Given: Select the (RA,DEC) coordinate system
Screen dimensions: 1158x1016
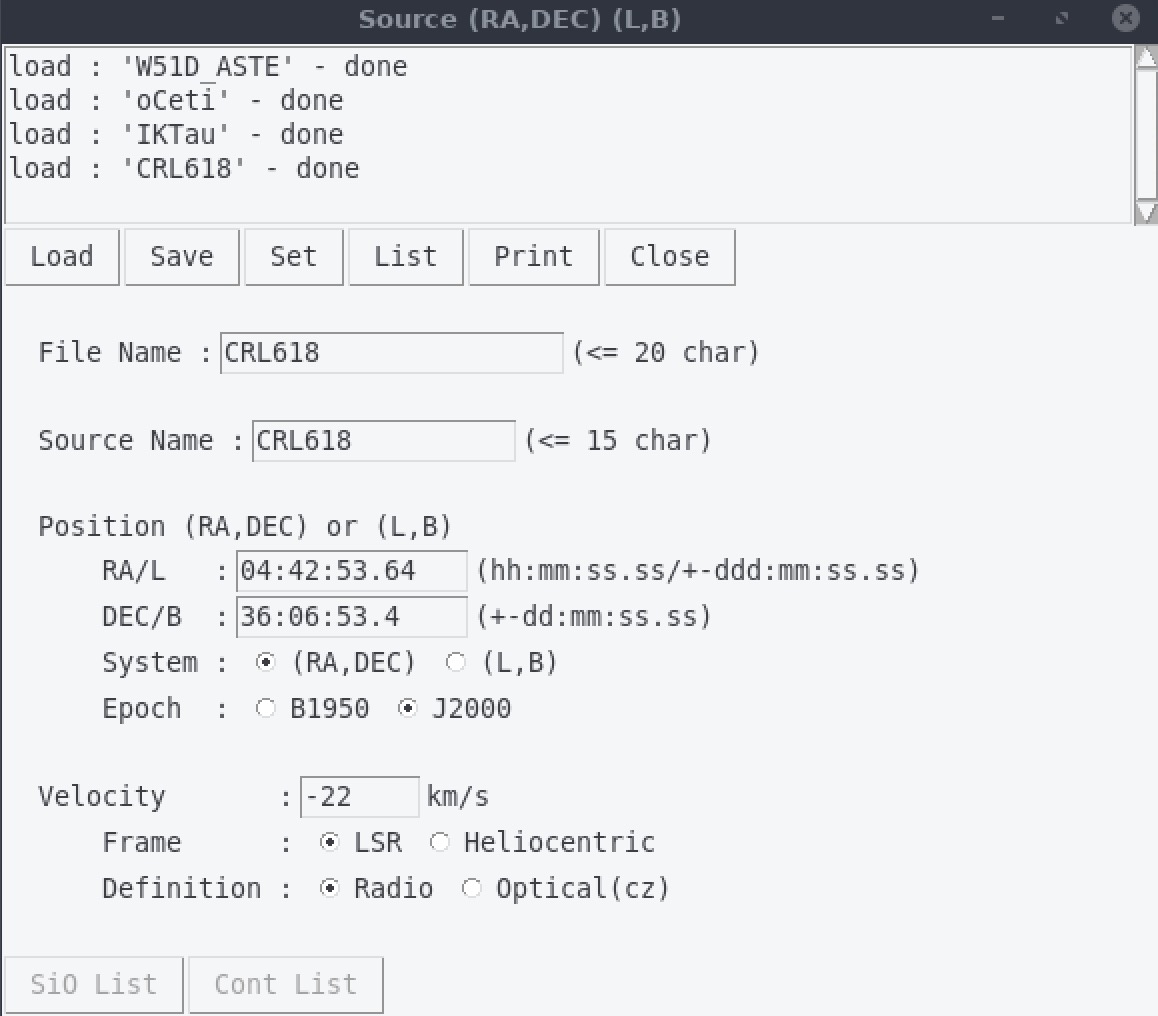Looking at the screenshot, I should click(266, 663).
